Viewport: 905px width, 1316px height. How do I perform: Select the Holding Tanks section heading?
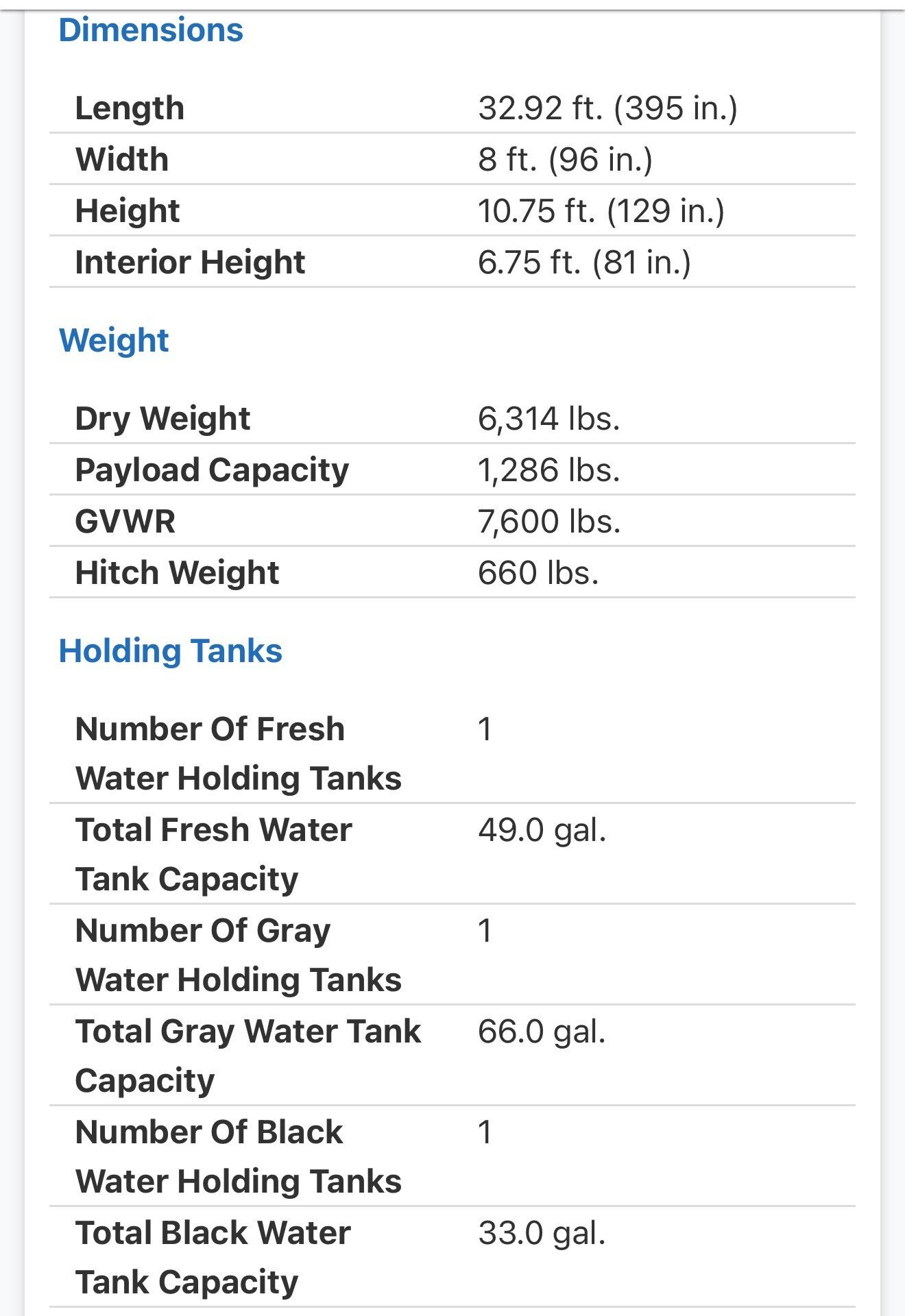(171, 650)
